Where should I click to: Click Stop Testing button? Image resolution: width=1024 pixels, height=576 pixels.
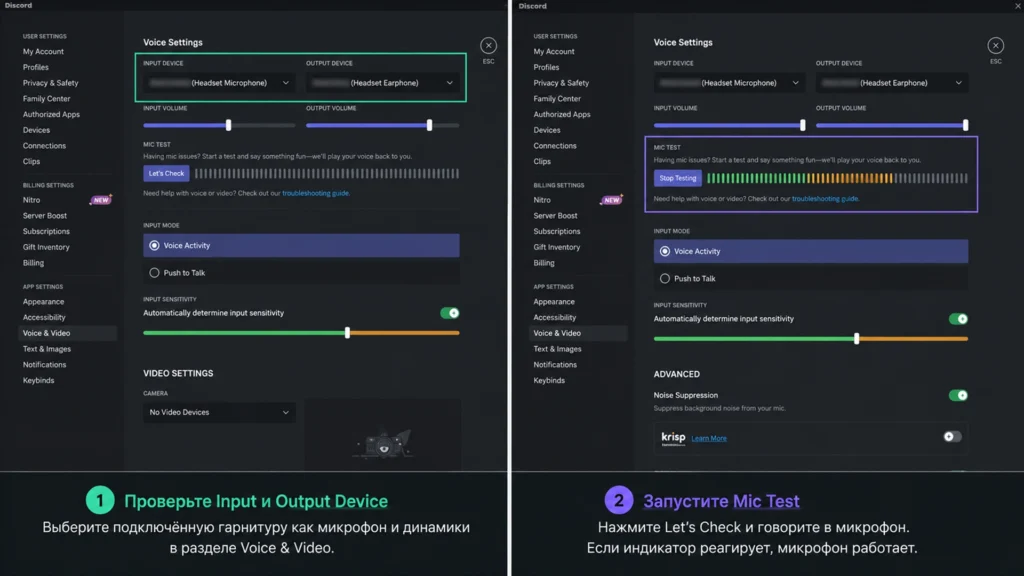(x=677, y=178)
